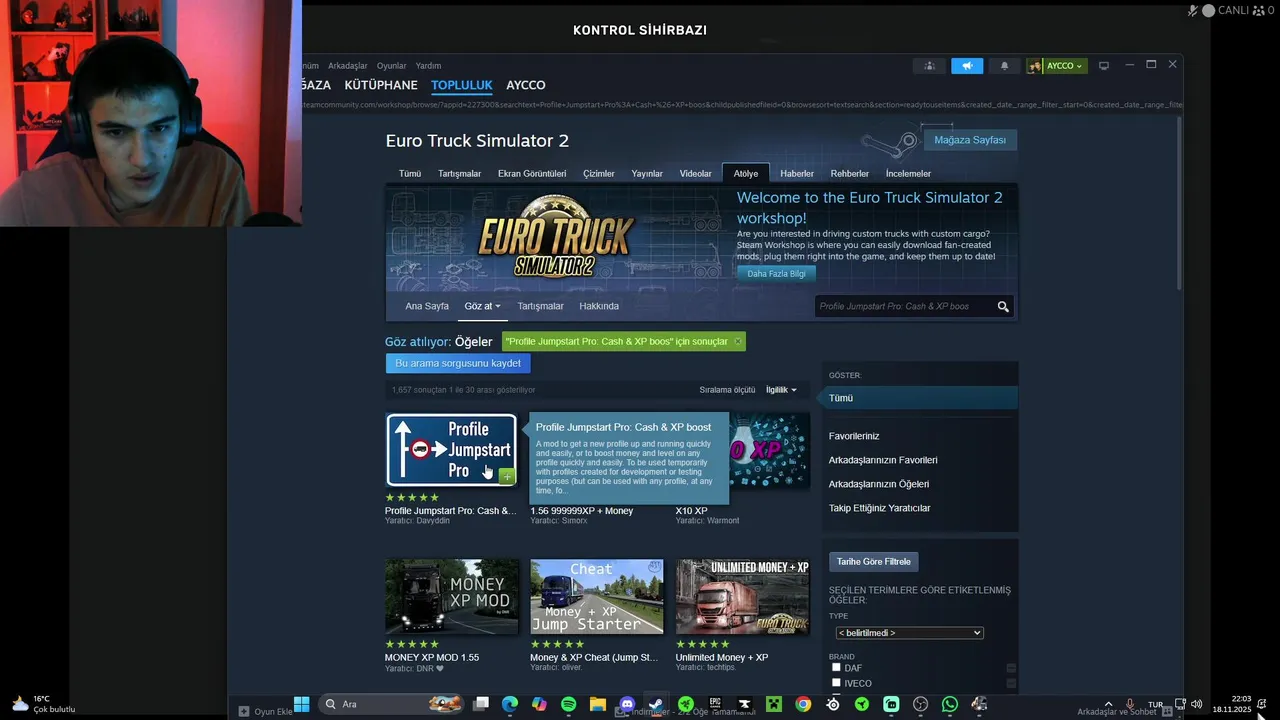Open the Oyunlar menu
Image resolution: width=1280 pixels, height=720 pixels.
(391, 66)
